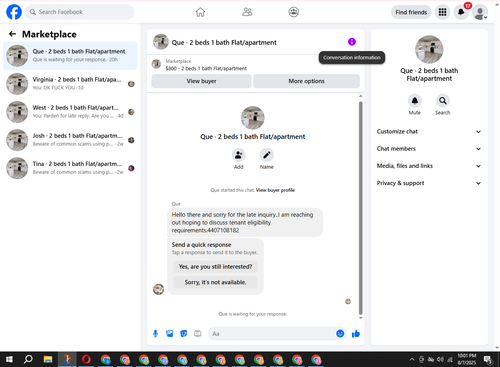Viewport: 500px width, 367px height.
Task: Click the chat vertical scrollbar
Action: 360,207
